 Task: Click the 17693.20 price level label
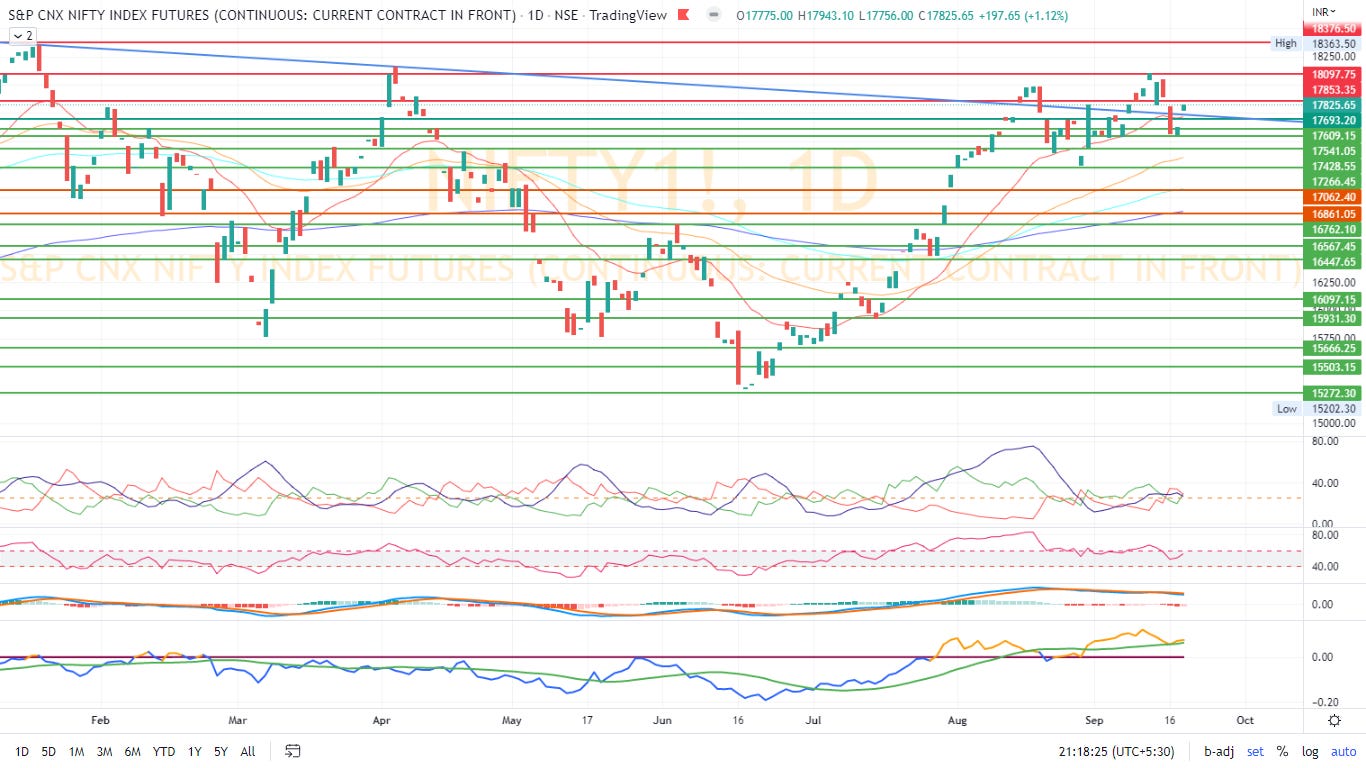click(1334, 119)
